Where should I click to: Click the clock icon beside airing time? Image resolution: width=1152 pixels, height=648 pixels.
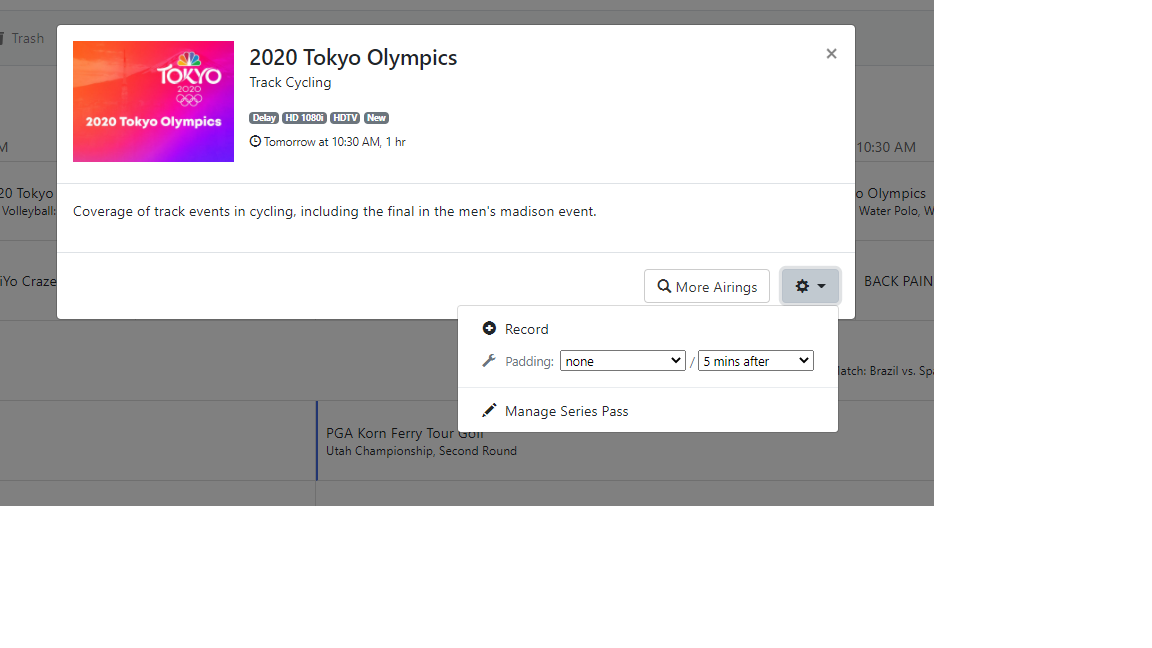pos(255,142)
